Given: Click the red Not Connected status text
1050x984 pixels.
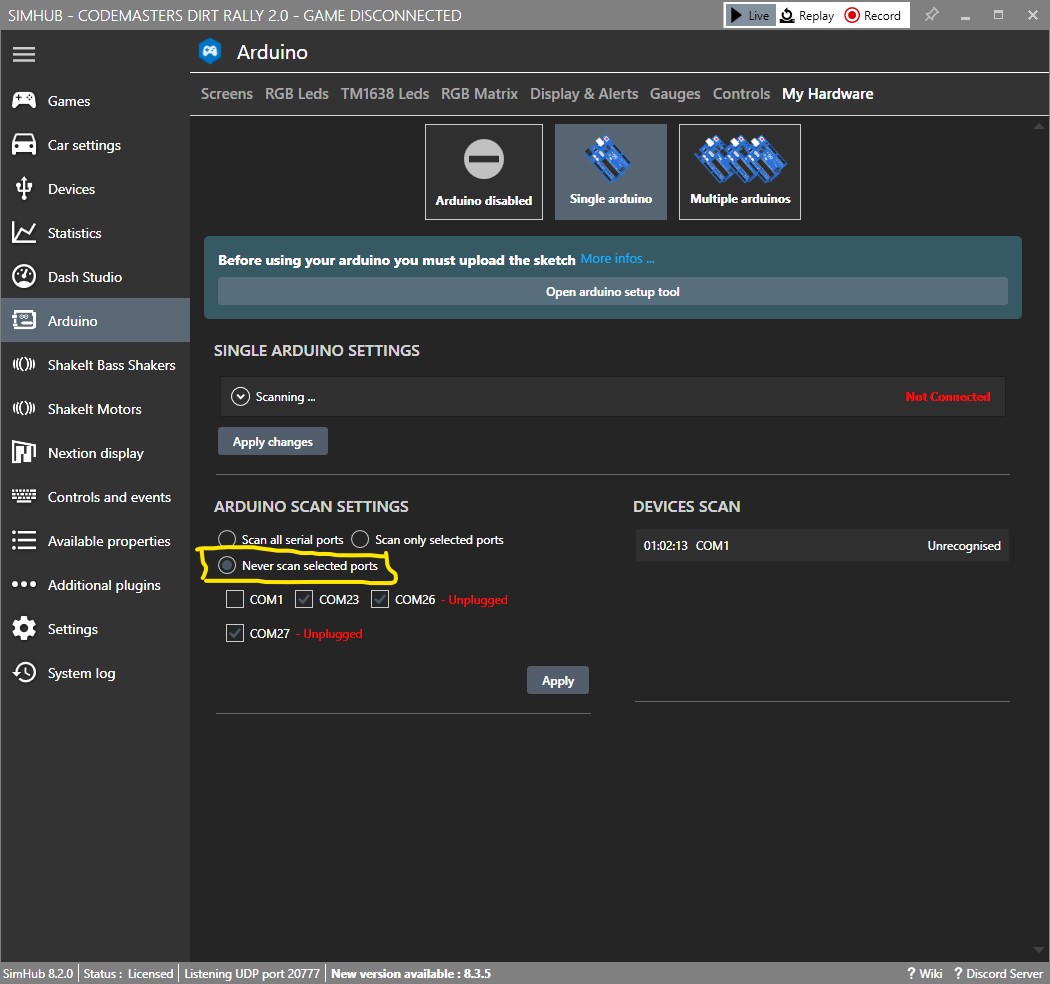Looking at the screenshot, I should tap(948, 397).
